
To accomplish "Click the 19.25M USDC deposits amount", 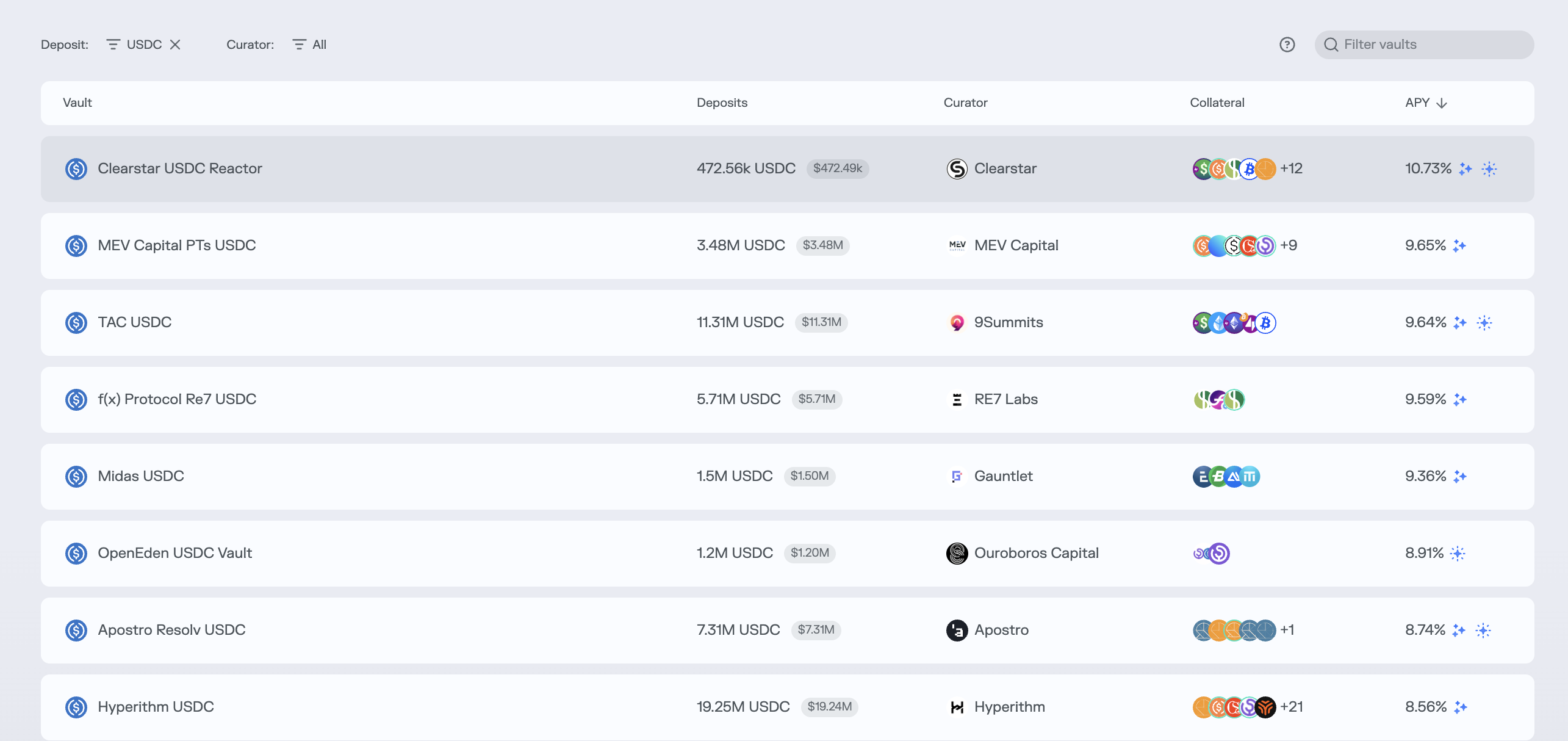I will [x=743, y=707].
